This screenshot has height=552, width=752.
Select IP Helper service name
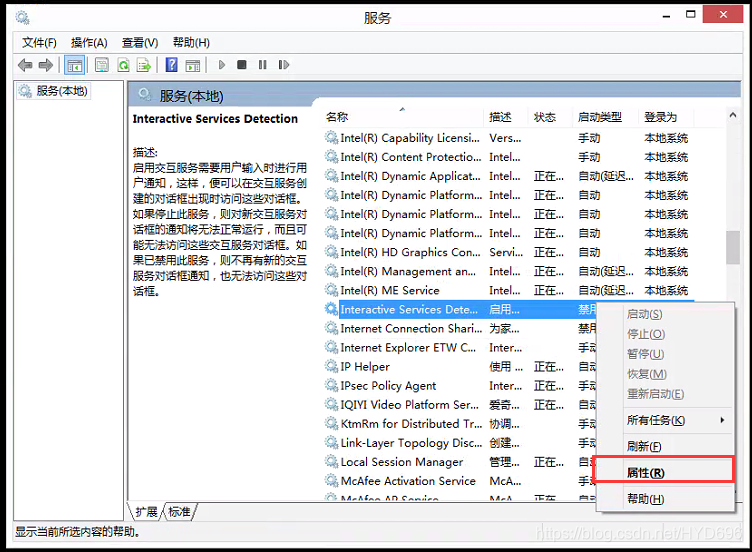pyautogui.click(x=365, y=366)
